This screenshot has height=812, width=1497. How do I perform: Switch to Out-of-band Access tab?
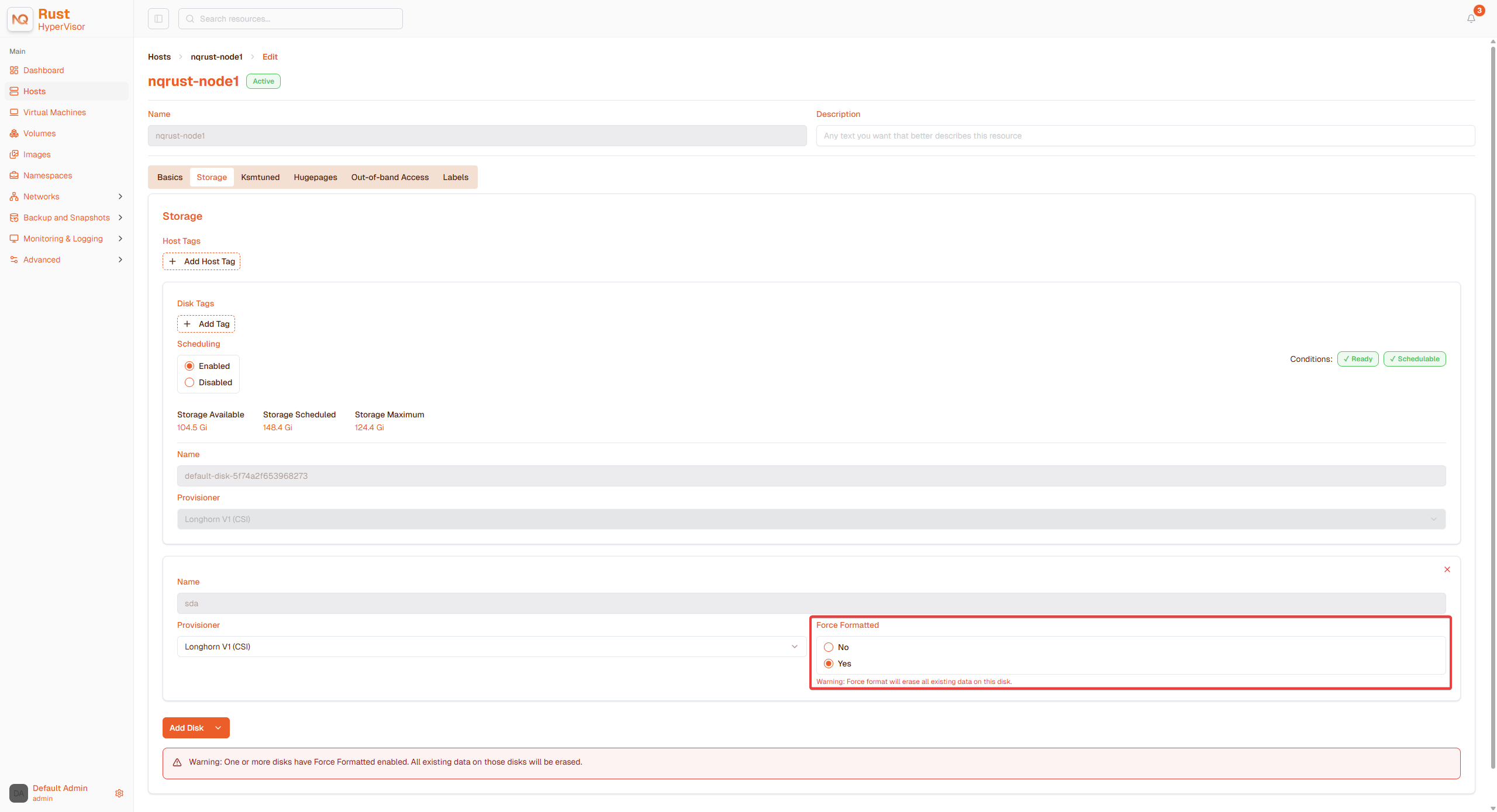390,177
